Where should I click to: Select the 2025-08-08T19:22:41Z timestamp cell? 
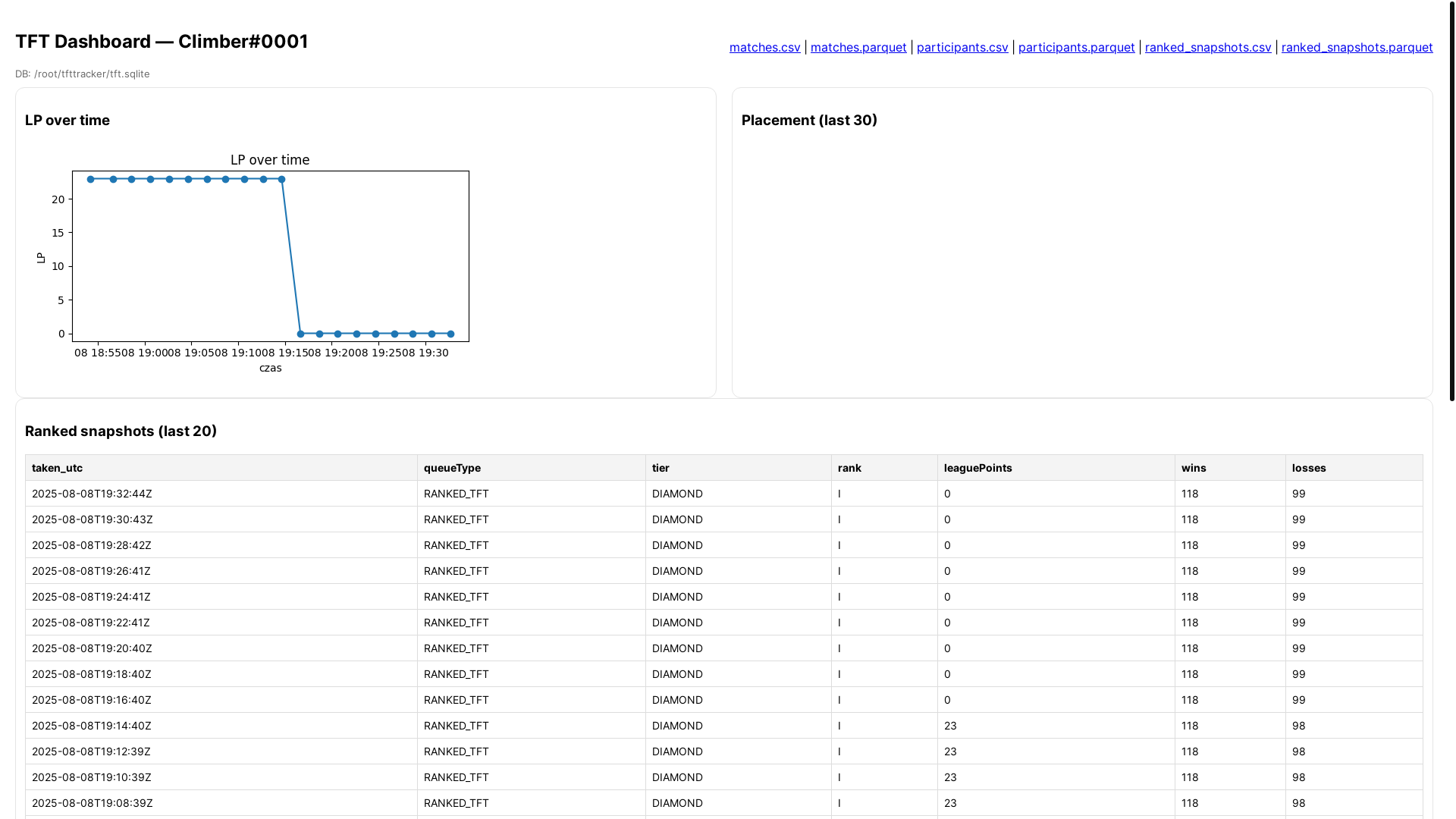[x=221, y=623]
